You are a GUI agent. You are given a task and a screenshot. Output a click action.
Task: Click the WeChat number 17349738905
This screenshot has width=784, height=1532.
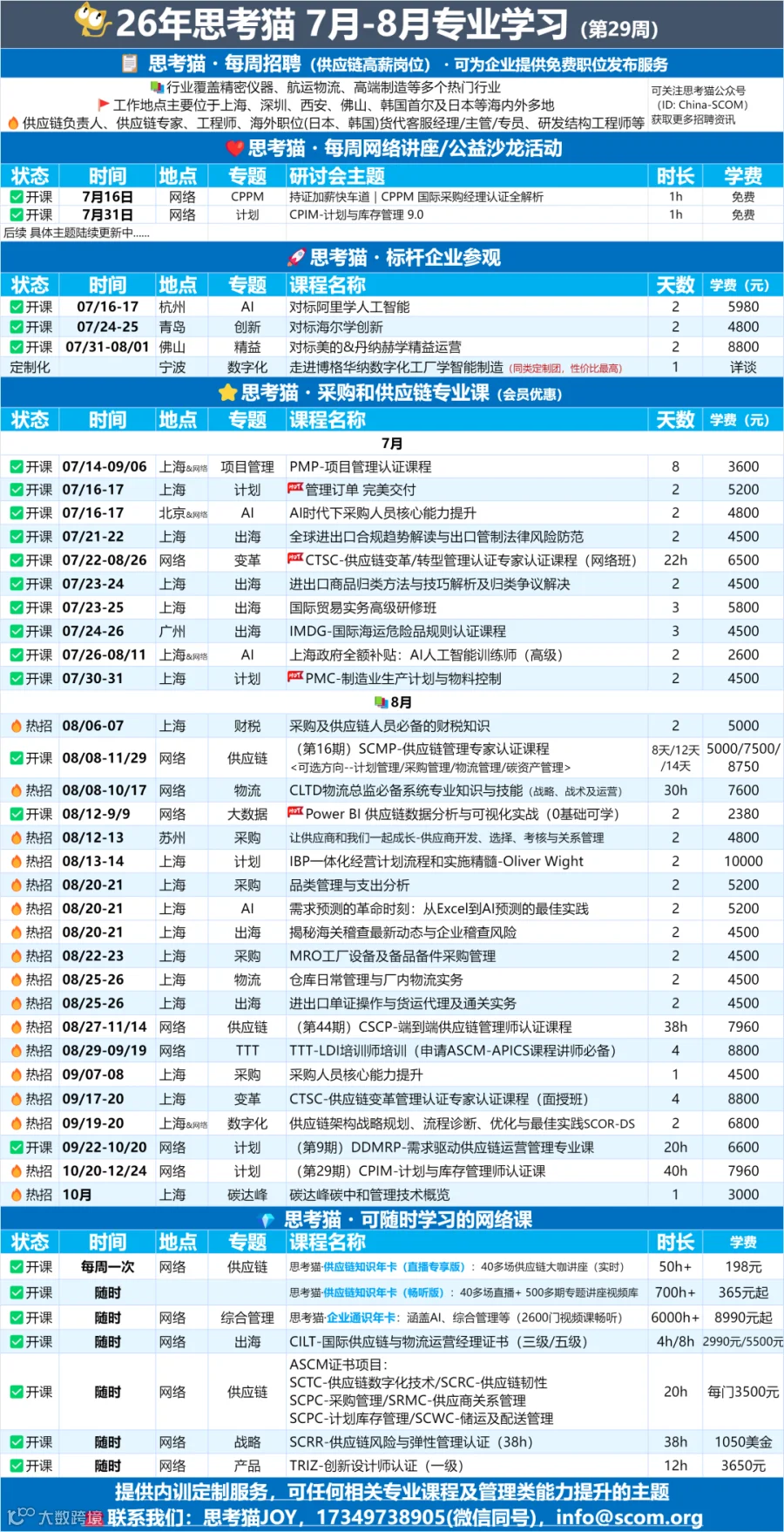tap(381, 1517)
